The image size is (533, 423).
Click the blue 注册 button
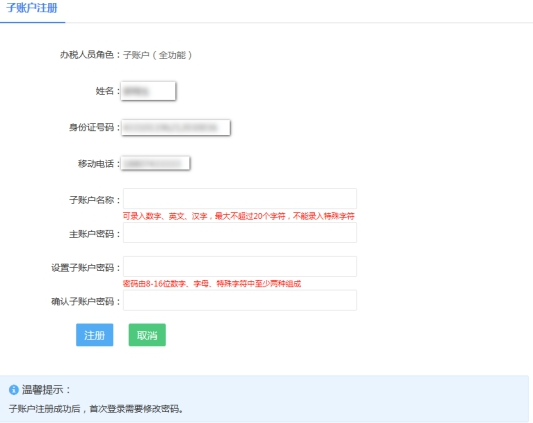(94, 335)
